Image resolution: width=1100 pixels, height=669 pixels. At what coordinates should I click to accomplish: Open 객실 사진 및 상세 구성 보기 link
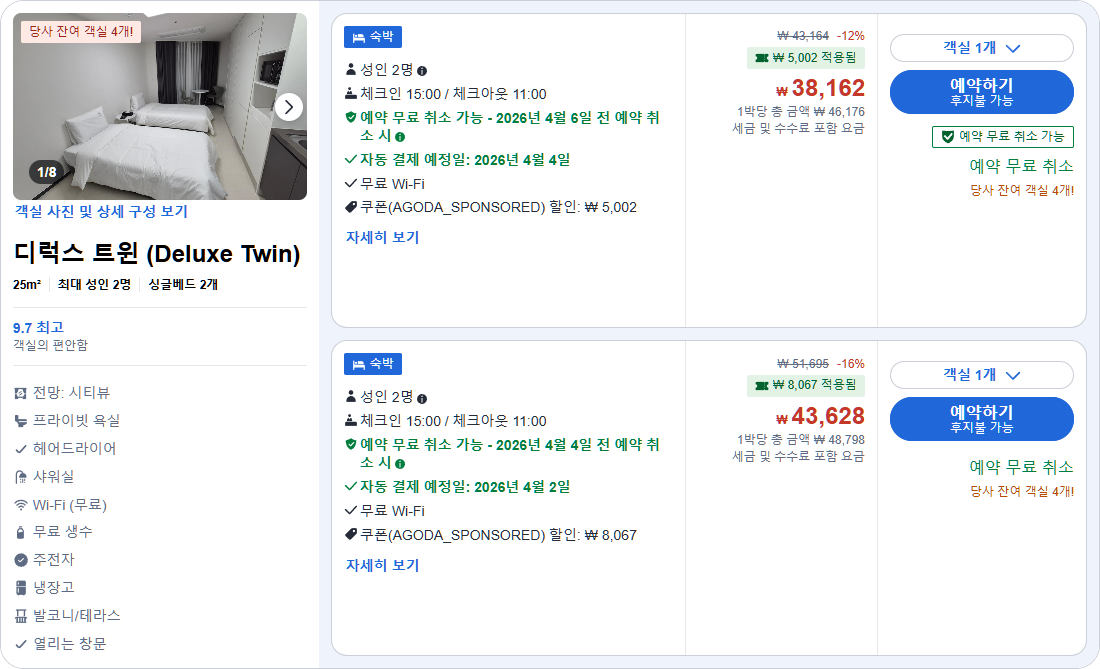click(x=101, y=210)
